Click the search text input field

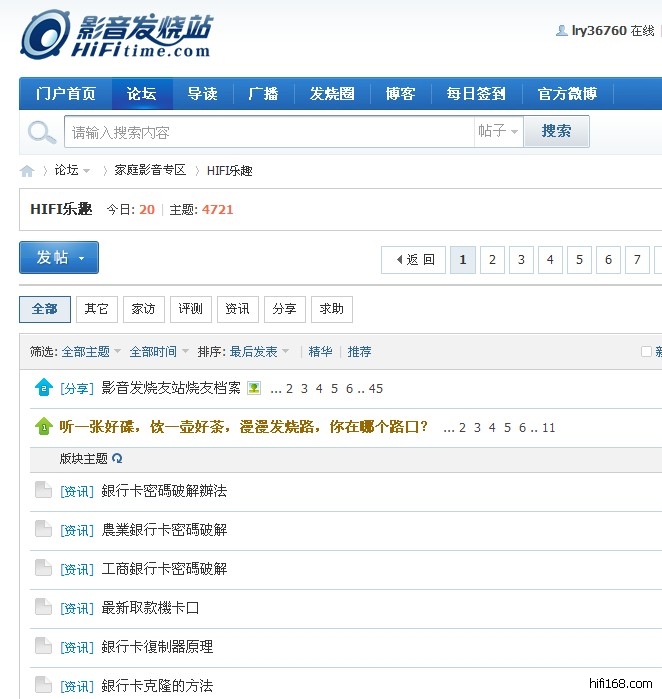click(268, 132)
